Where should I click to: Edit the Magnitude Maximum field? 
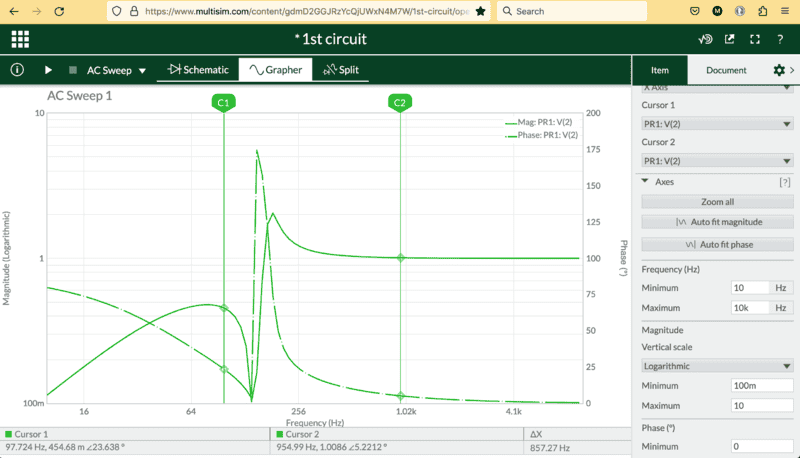(762, 405)
